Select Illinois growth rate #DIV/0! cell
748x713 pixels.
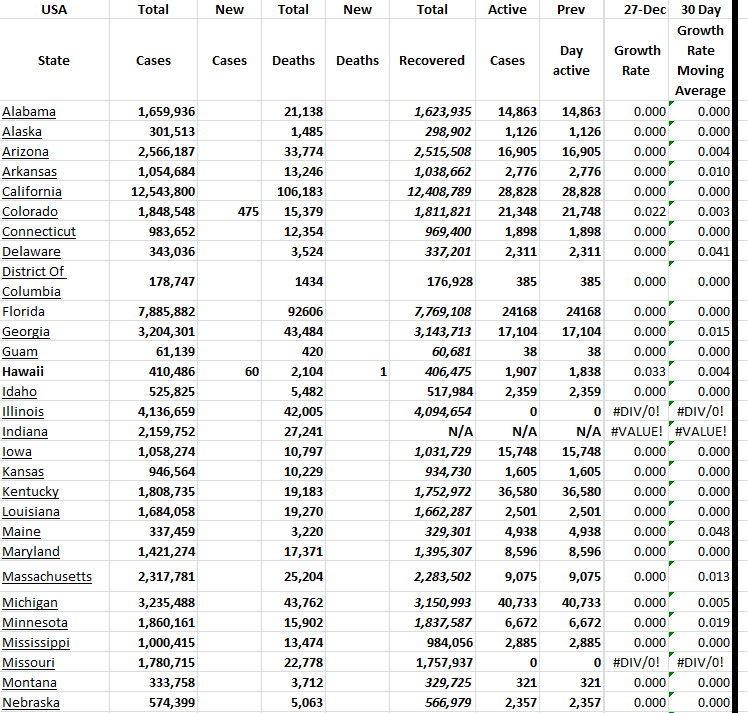coord(636,412)
